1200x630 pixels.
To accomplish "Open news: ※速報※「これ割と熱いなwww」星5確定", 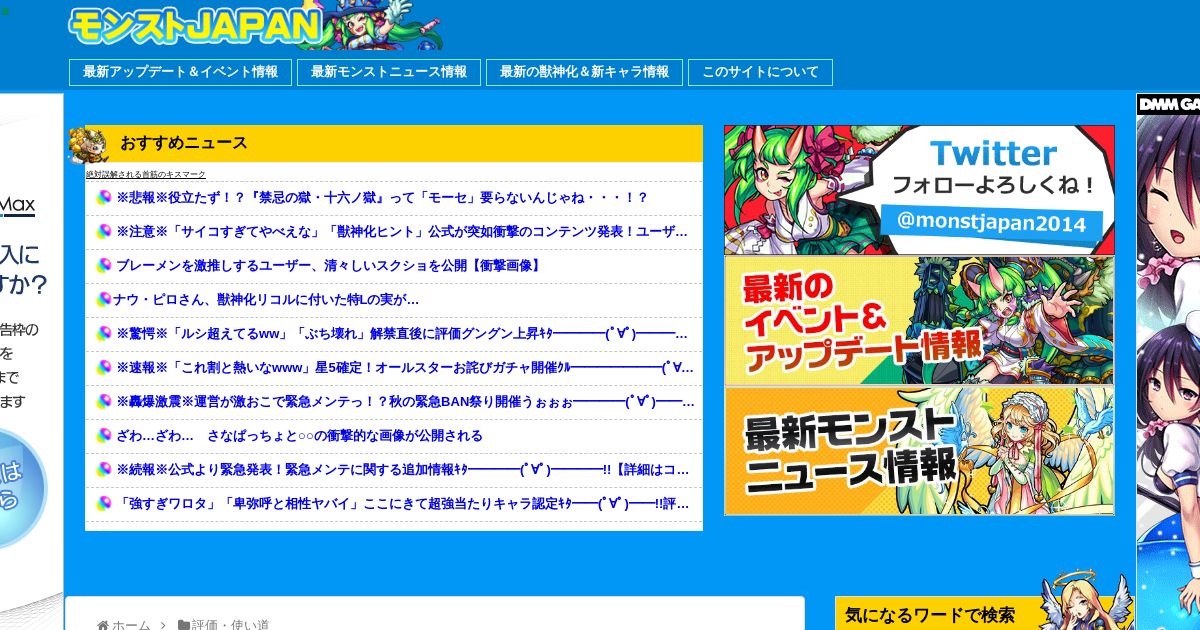I will pos(404,368).
